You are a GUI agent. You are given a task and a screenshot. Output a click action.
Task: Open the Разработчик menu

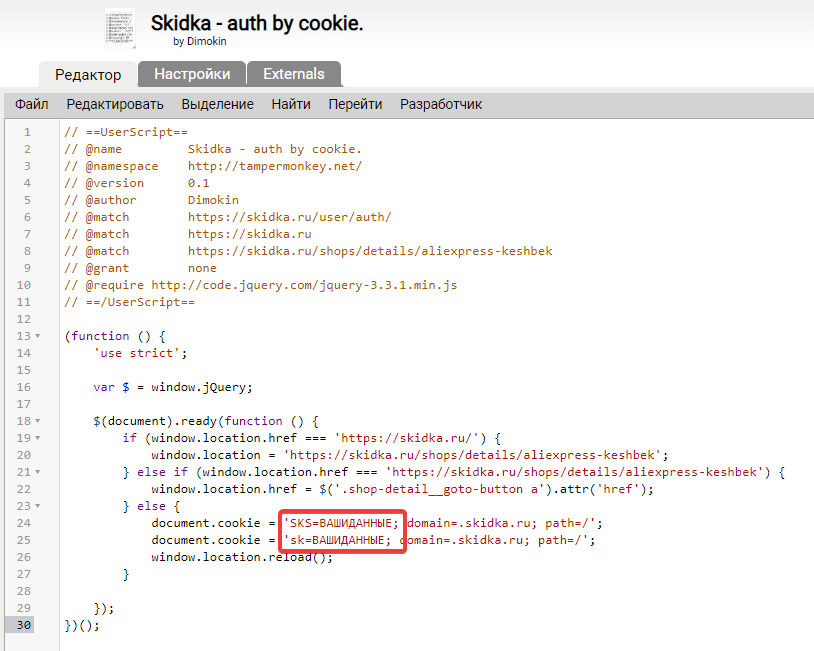click(x=441, y=104)
